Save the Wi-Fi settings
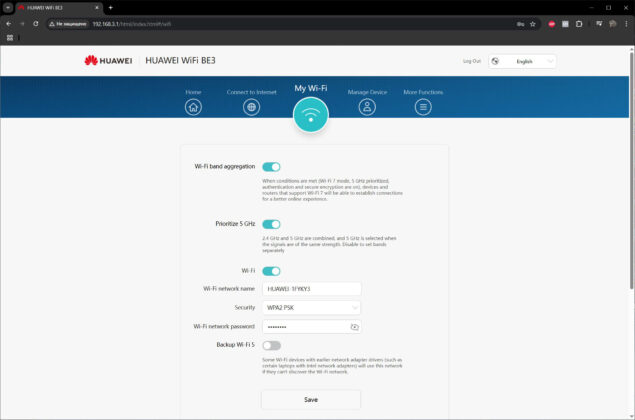 pyautogui.click(x=311, y=400)
